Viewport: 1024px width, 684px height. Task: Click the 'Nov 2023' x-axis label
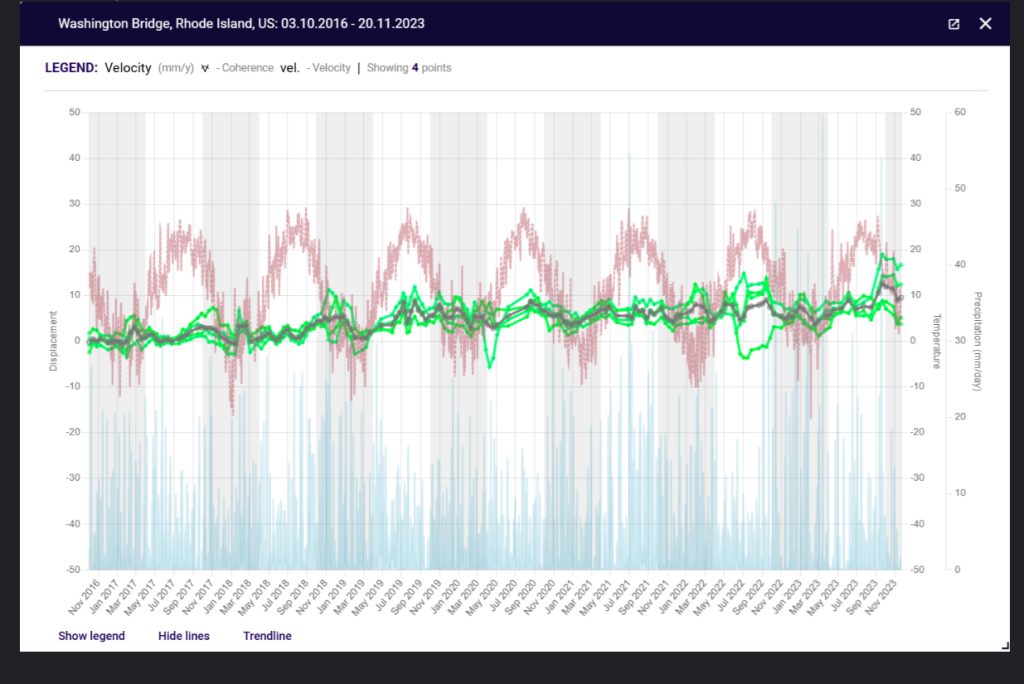pyautogui.click(x=882, y=597)
